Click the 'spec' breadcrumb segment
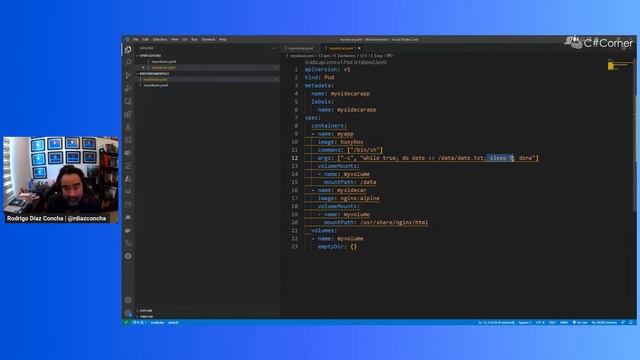 (x=325, y=56)
